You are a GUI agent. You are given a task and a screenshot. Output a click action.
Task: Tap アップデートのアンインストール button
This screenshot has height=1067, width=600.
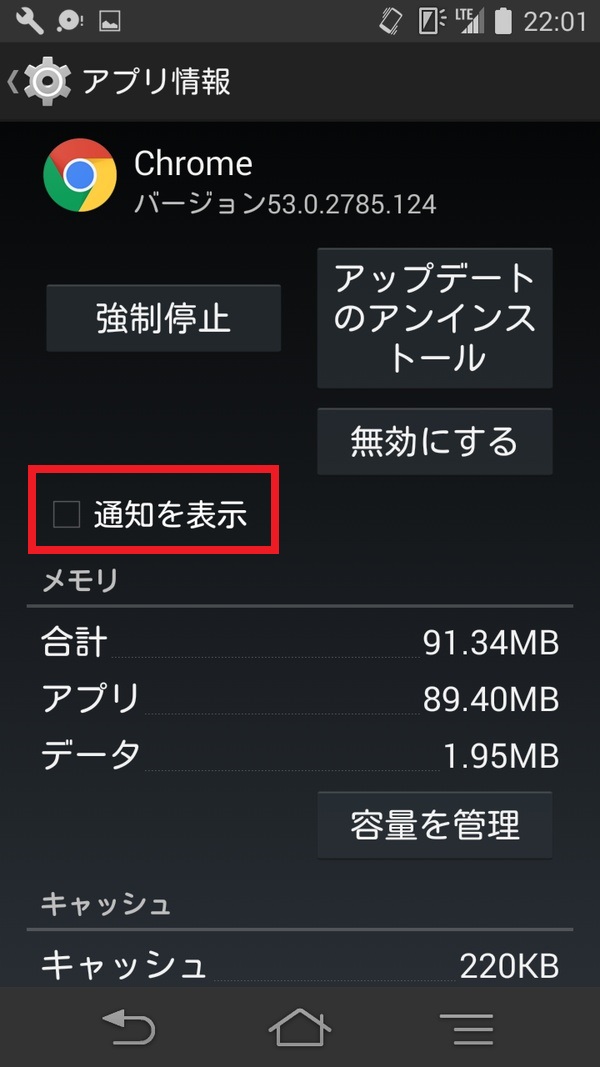click(435, 318)
